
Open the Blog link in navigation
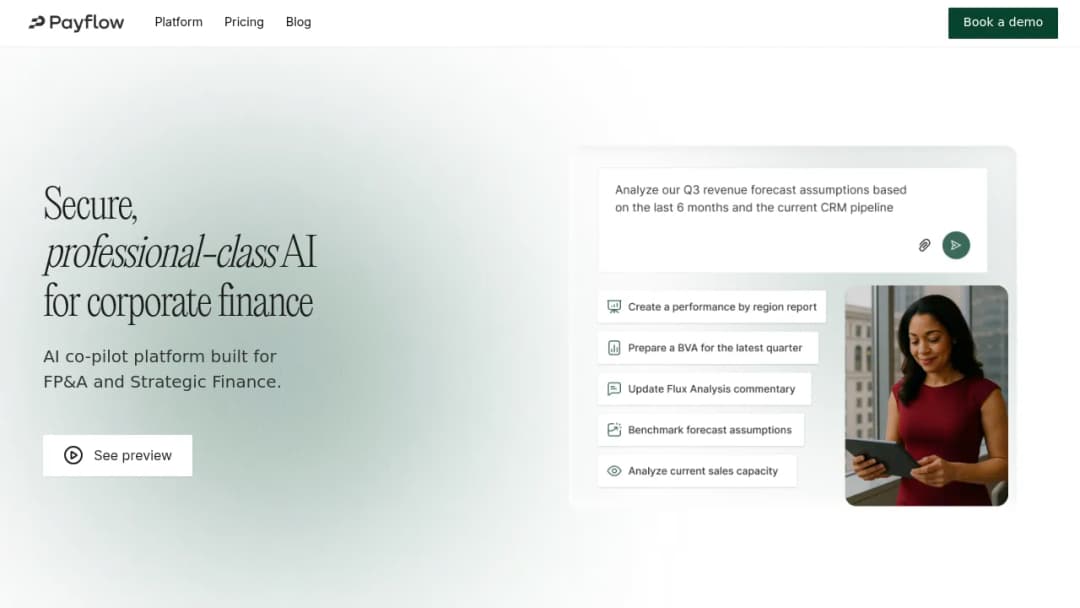(x=298, y=22)
